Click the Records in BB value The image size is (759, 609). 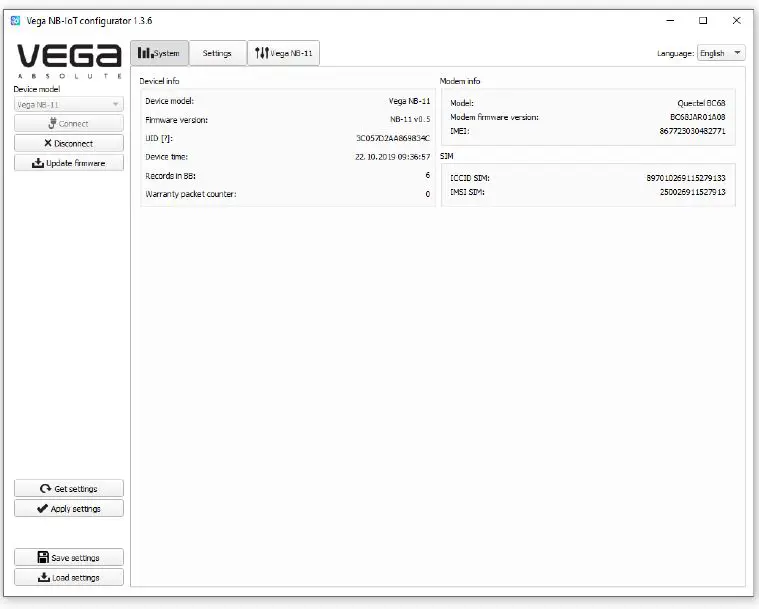tap(427, 175)
